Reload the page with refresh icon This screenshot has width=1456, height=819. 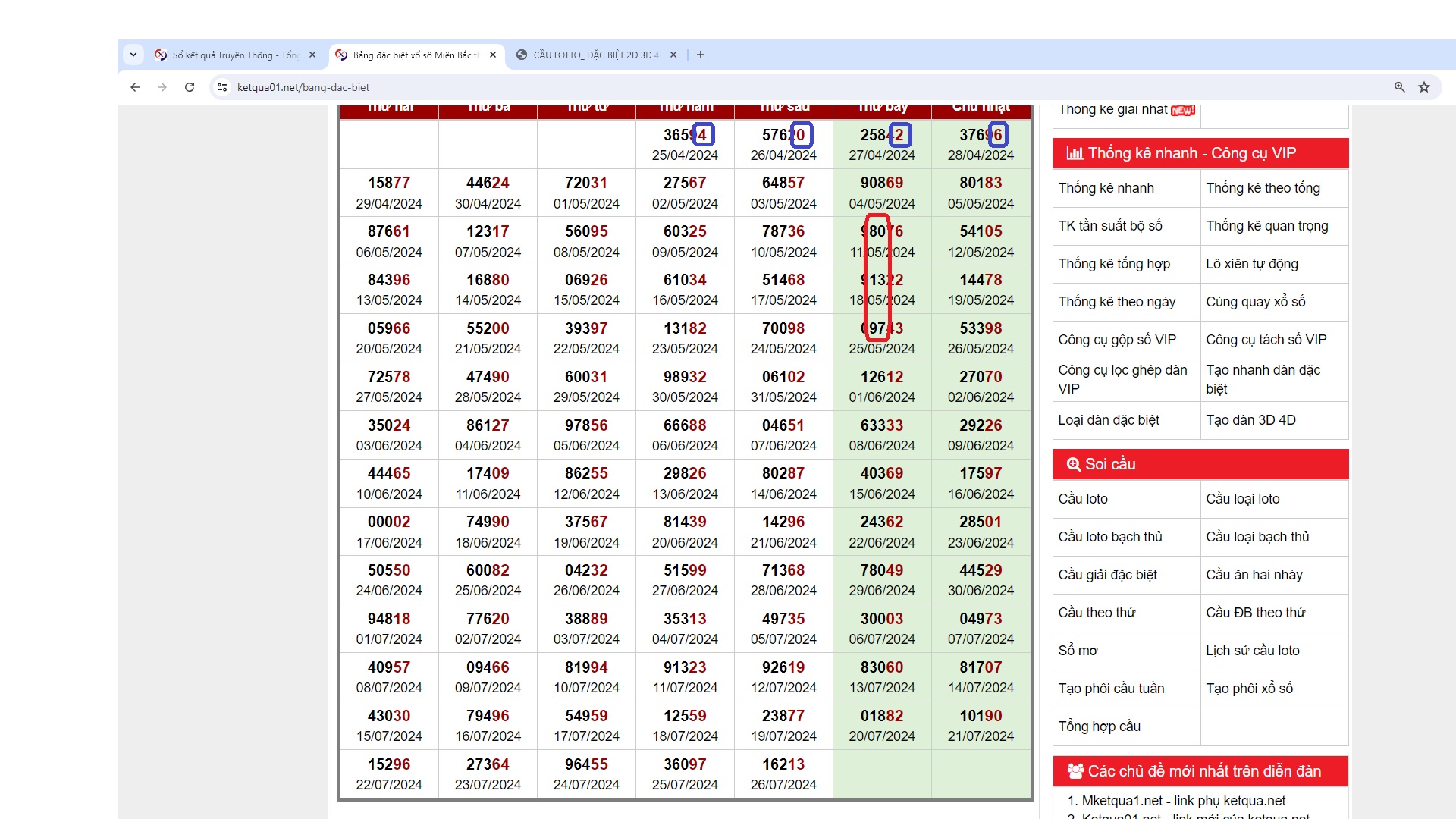pos(190,87)
